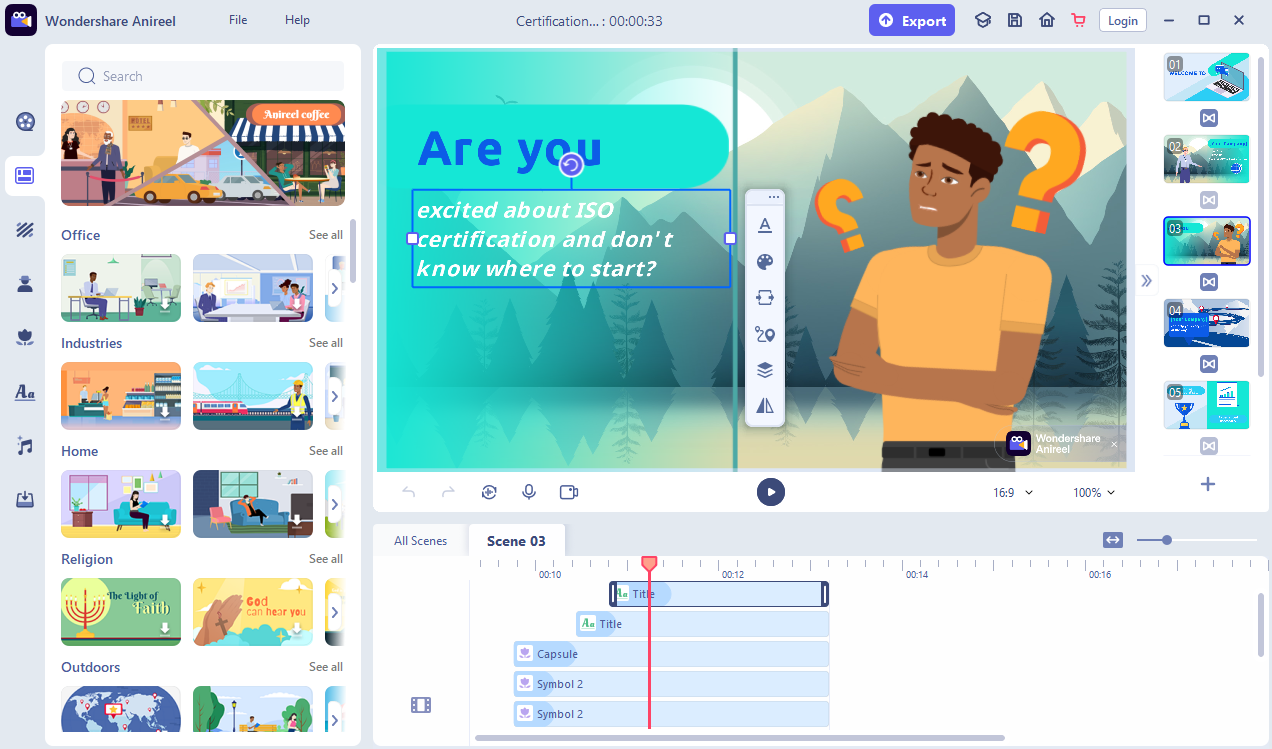Open the props lotus sidebar icon

[x=25, y=338]
